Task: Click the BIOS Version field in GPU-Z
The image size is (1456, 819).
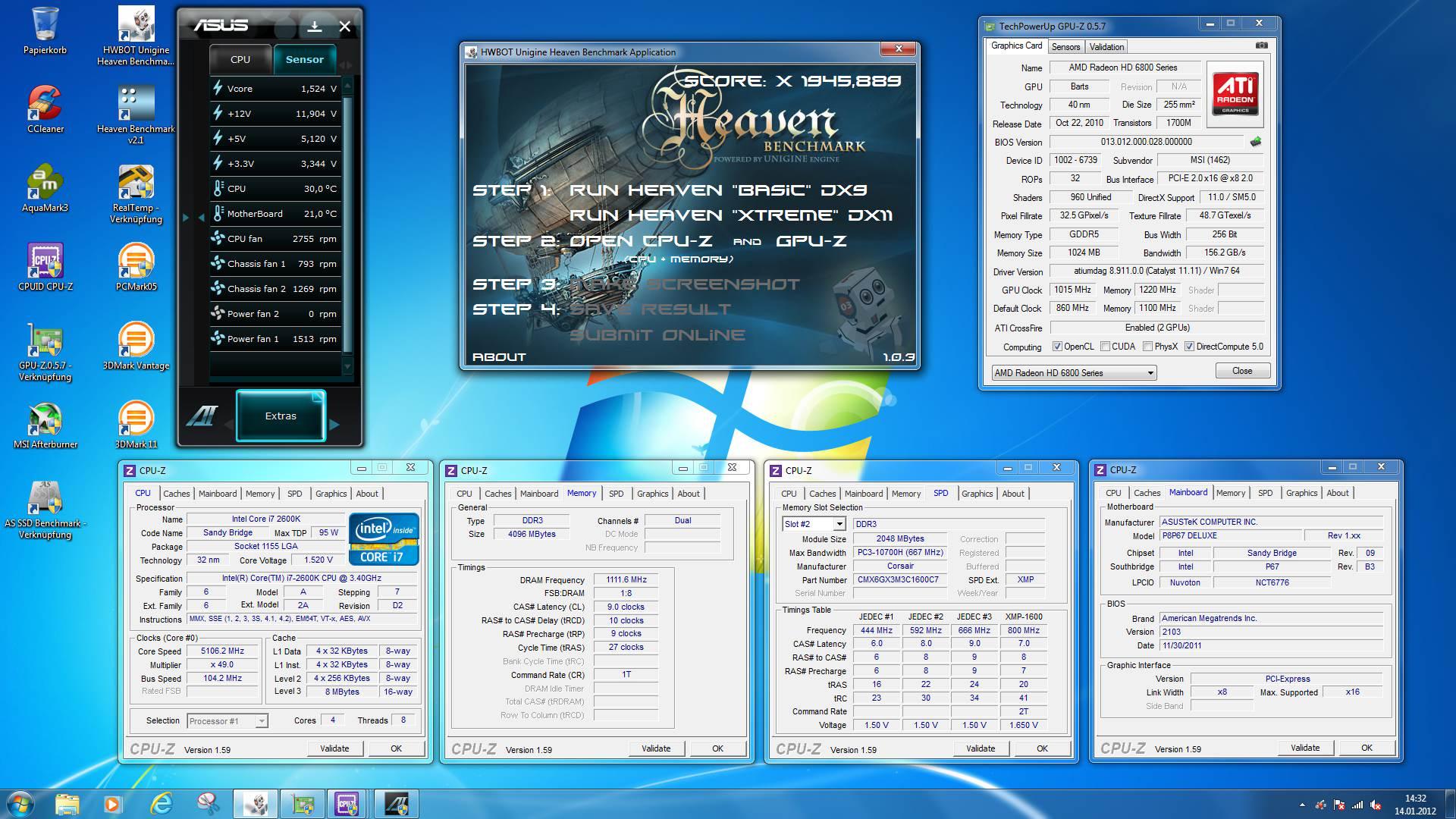Action: [1147, 142]
